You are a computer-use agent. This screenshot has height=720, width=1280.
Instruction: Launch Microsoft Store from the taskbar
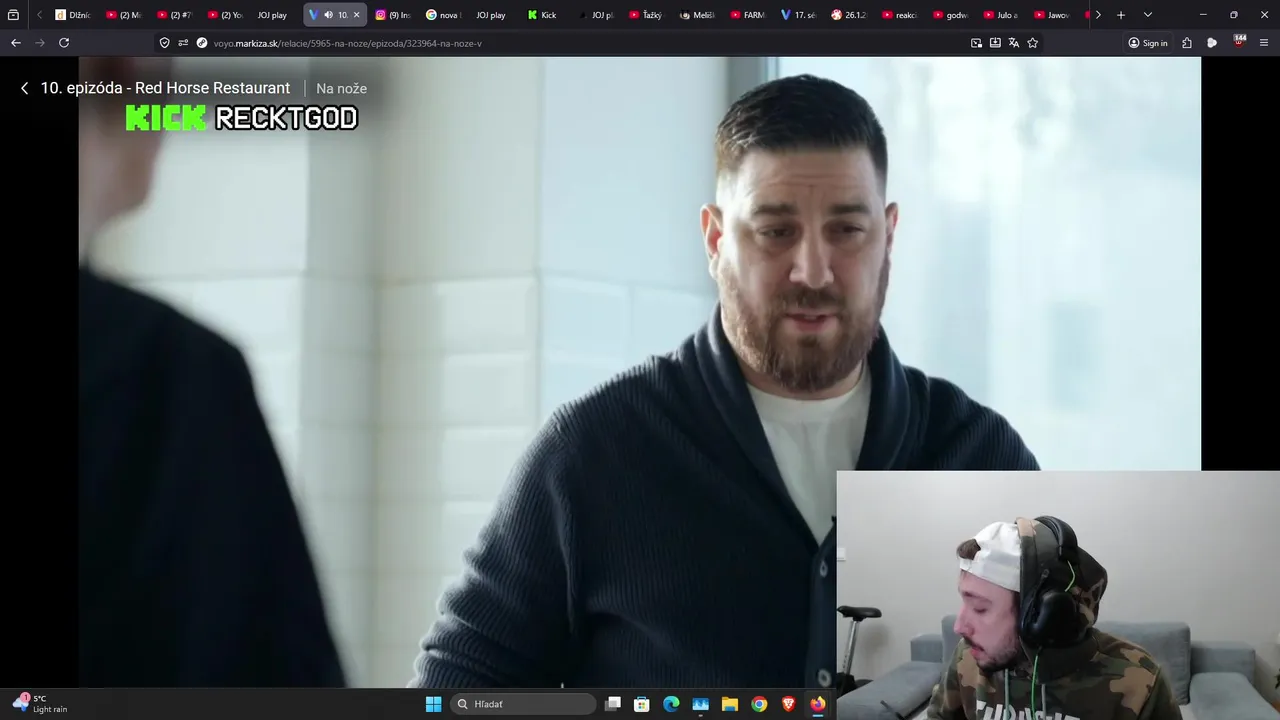tap(642, 704)
